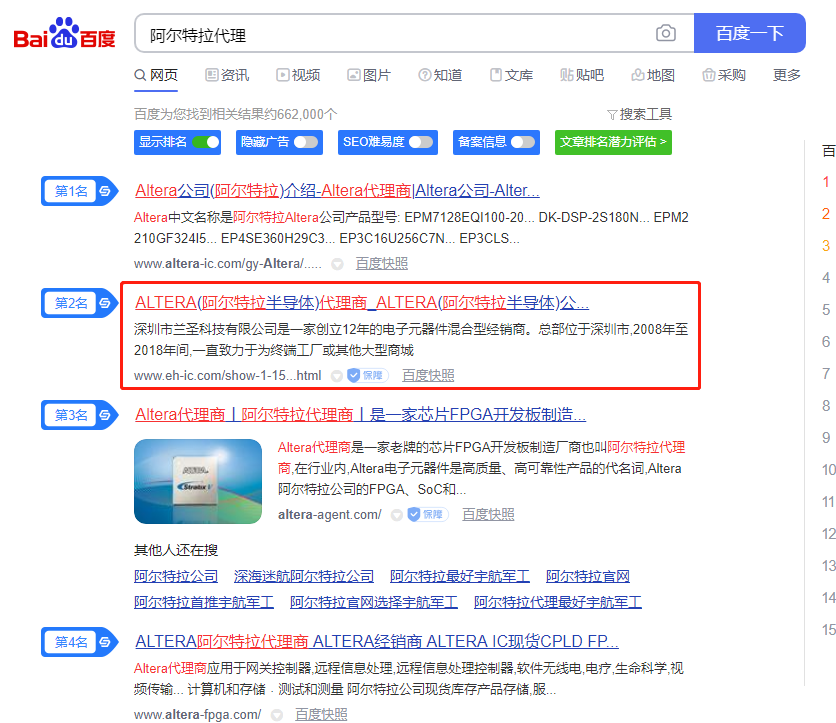Open 百度快照 for altera-fpga.com result

pyautogui.click(x=321, y=714)
